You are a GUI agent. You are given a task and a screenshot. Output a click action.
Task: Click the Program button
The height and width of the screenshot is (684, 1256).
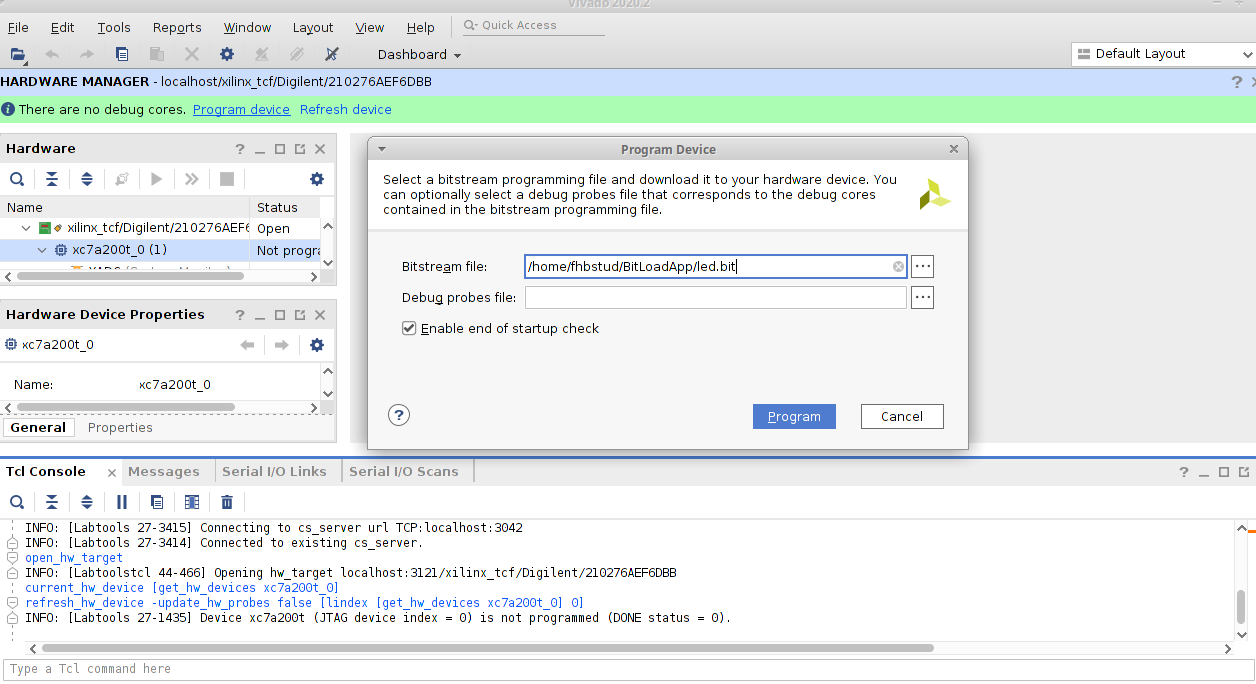794,417
